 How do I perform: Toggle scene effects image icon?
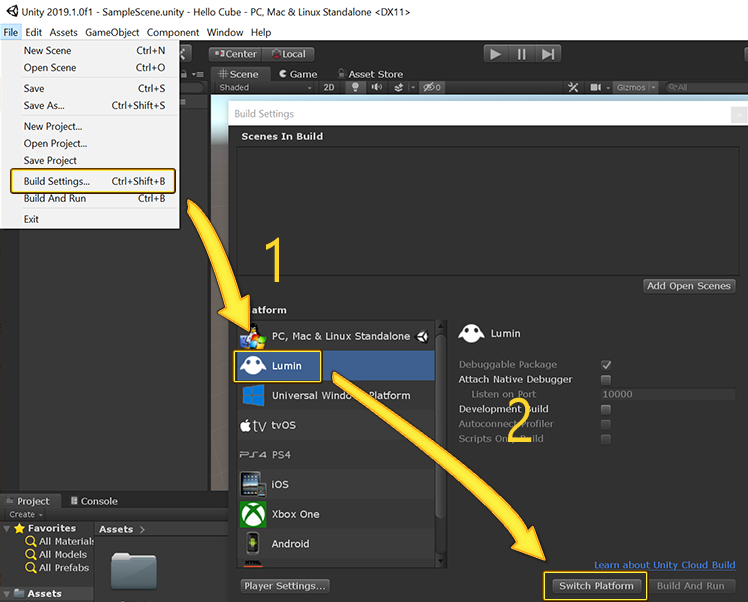pos(399,87)
